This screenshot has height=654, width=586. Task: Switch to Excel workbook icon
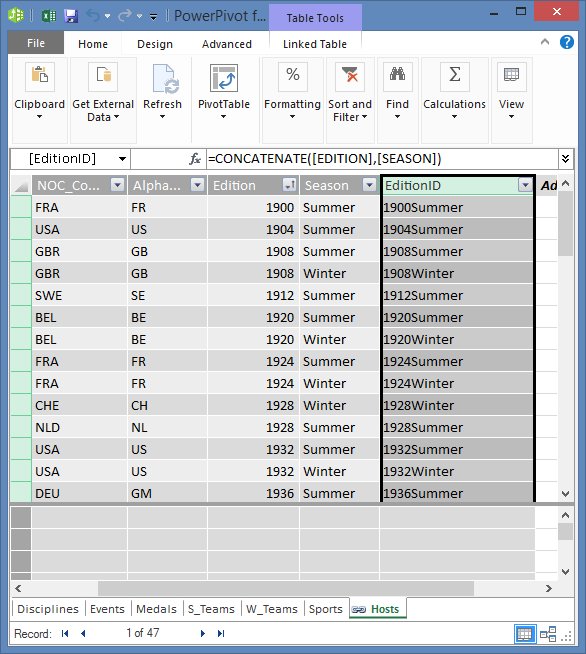(49, 16)
